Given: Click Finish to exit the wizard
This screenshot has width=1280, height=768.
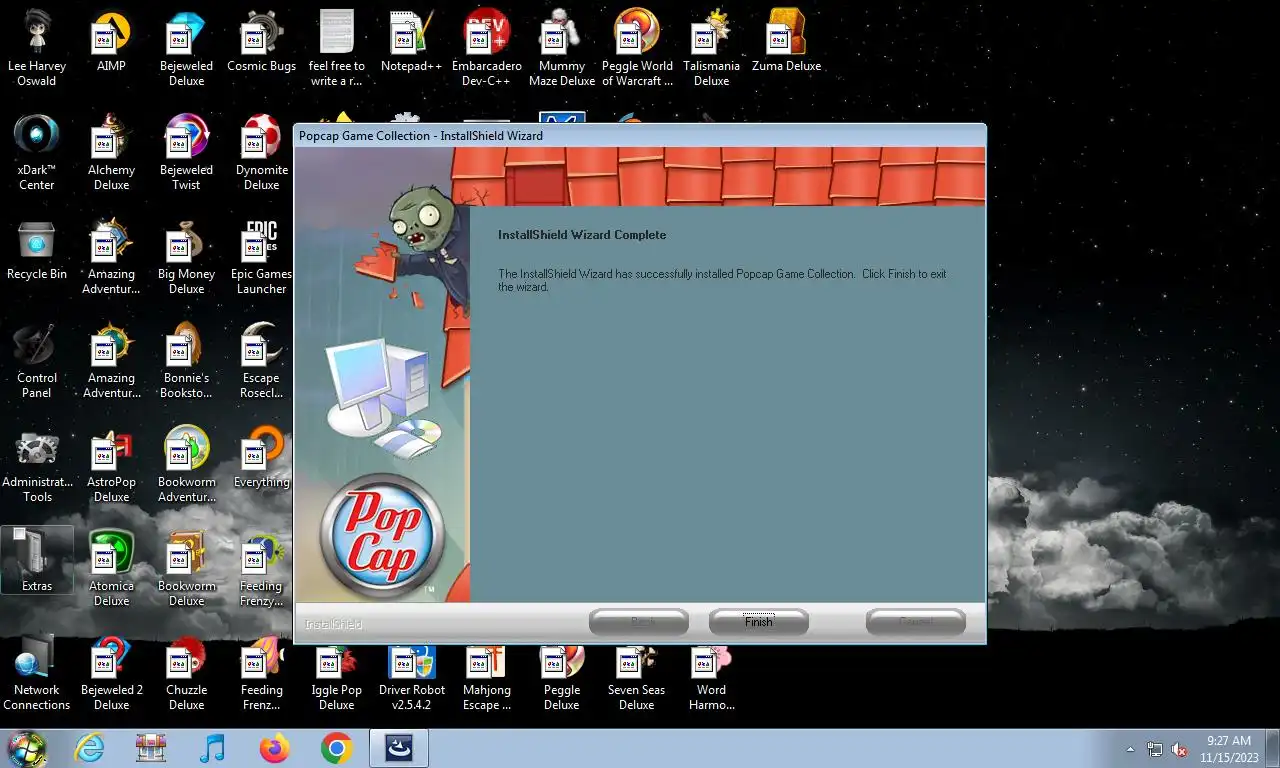Looking at the screenshot, I should coord(758,622).
